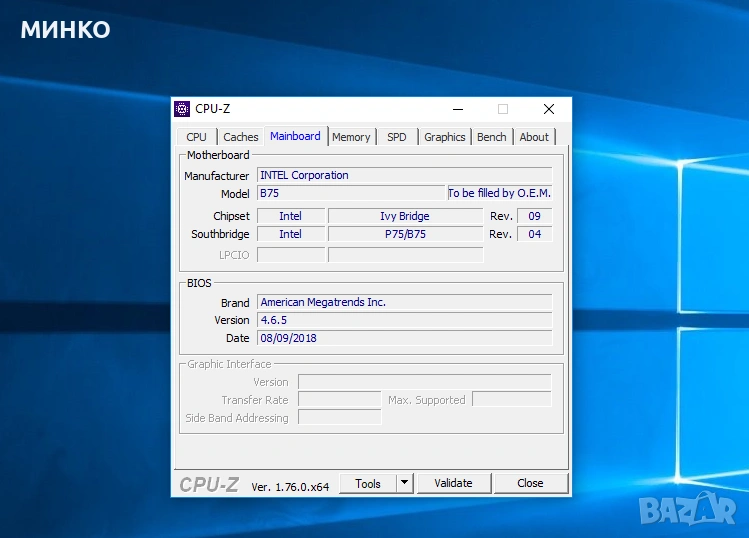Open the Caches tab
Image resolution: width=749 pixels, height=538 pixels.
(x=241, y=137)
